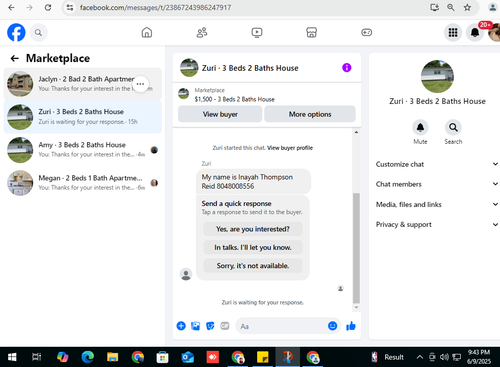The height and width of the screenshot is (367, 500).
Task: Reload the page with browser refresh icon
Action: click(x=48, y=7)
